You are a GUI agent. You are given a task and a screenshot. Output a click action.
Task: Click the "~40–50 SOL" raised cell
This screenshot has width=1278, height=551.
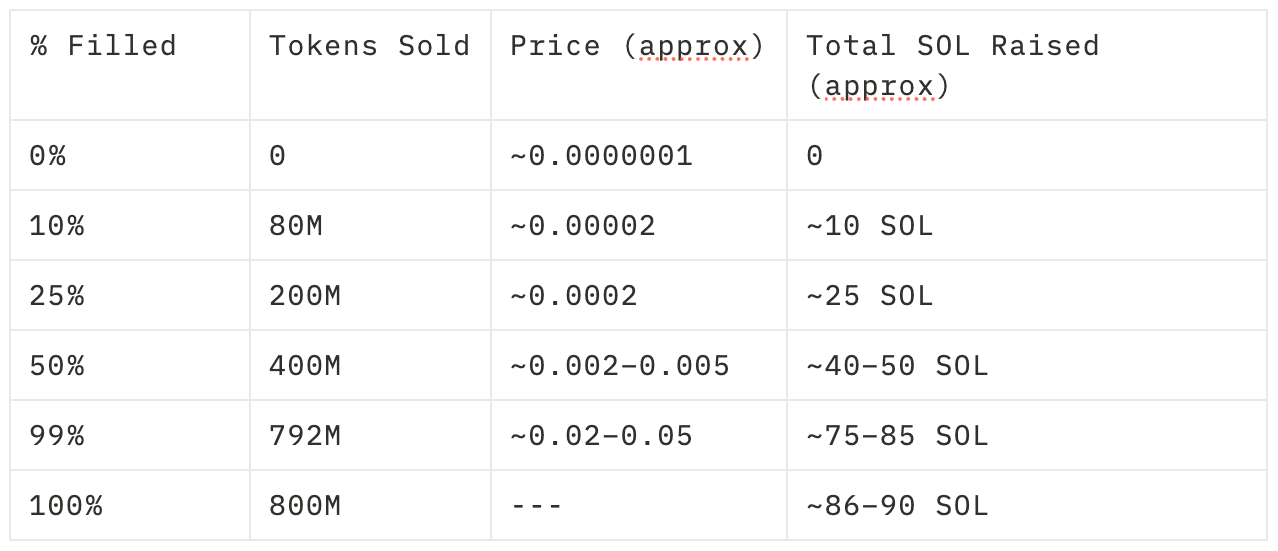[x=897, y=366]
